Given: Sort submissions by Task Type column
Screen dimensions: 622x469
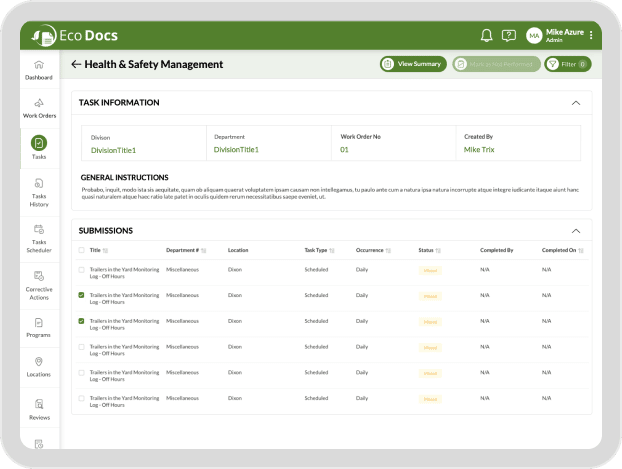Looking at the screenshot, I should click(x=332, y=250).
